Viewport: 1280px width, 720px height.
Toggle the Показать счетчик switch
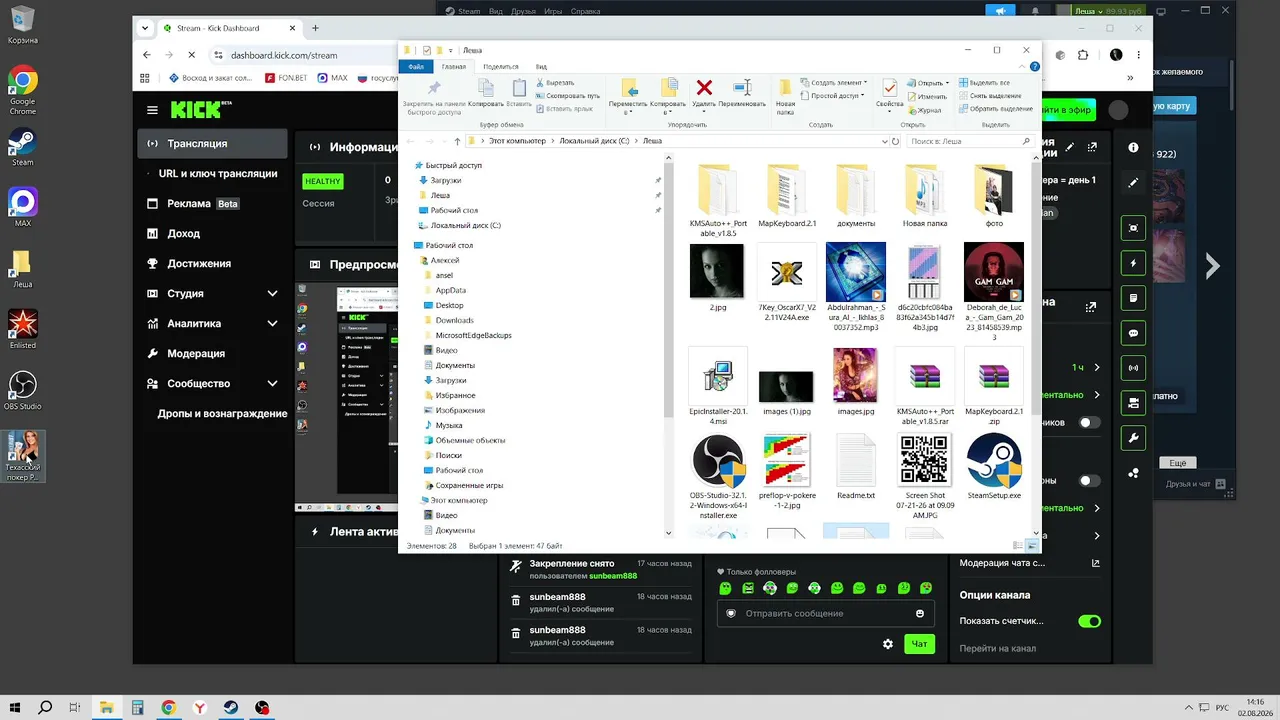1089,621
